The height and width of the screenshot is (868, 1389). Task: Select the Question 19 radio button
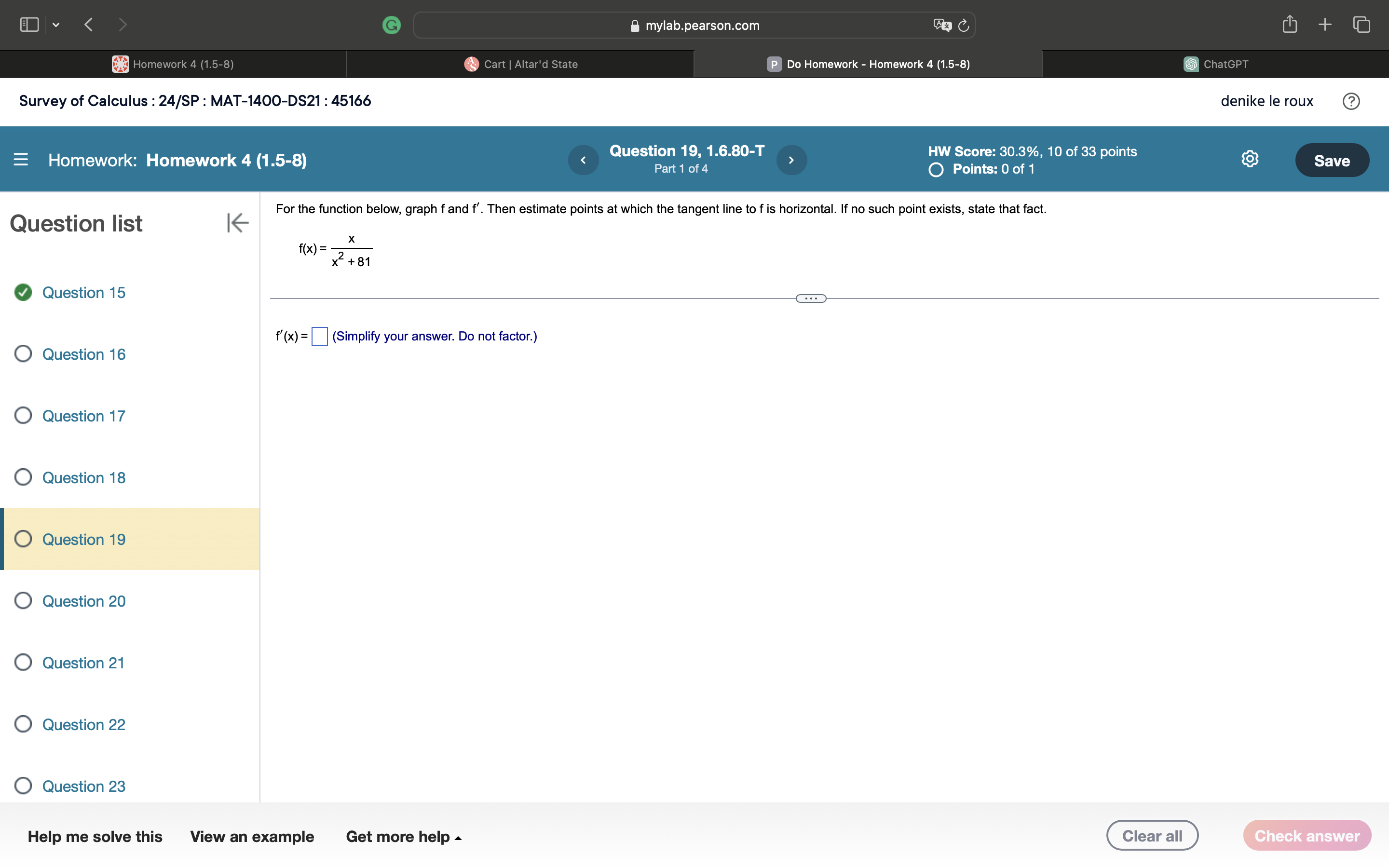tap(23, 539)
